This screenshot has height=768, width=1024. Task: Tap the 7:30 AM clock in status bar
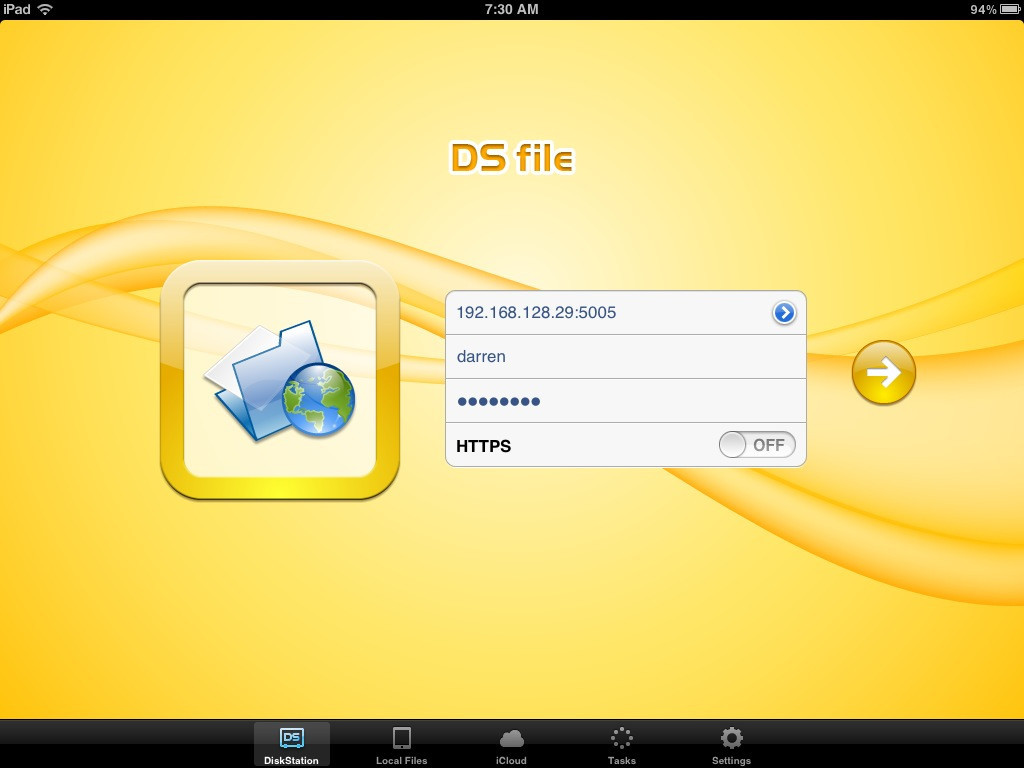(511, 9)
